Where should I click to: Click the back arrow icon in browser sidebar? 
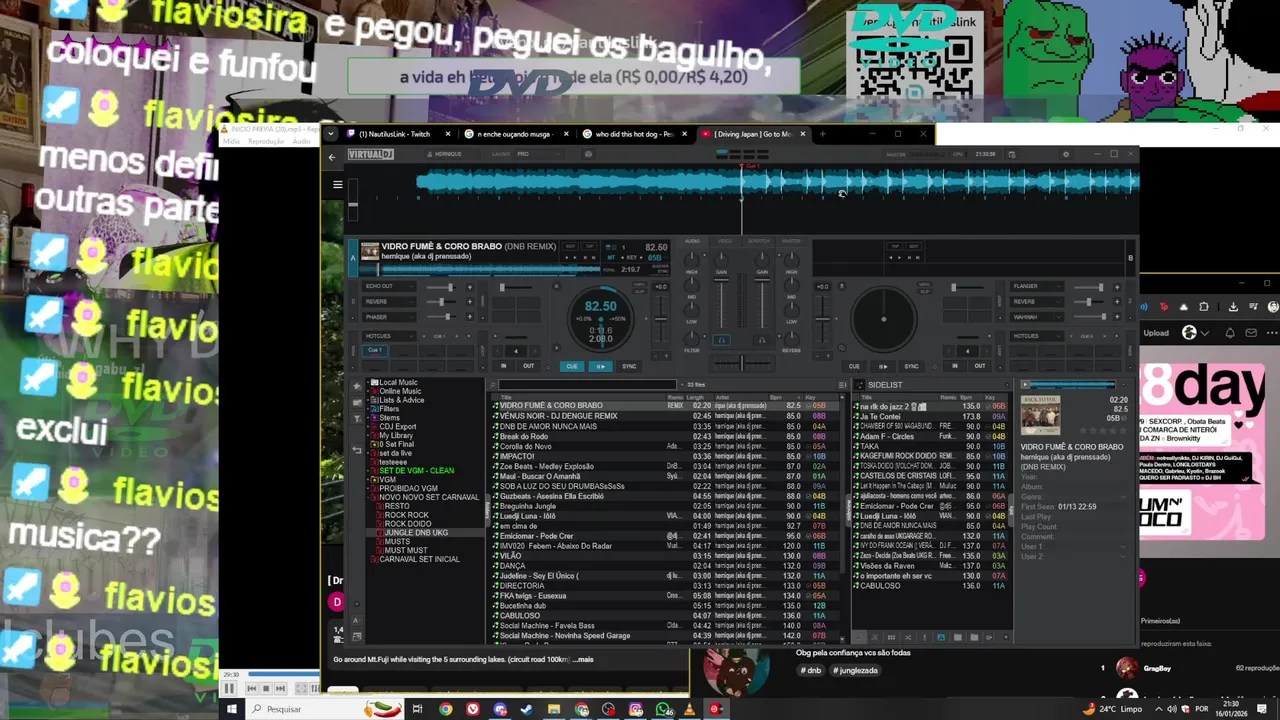coord(357,450)
